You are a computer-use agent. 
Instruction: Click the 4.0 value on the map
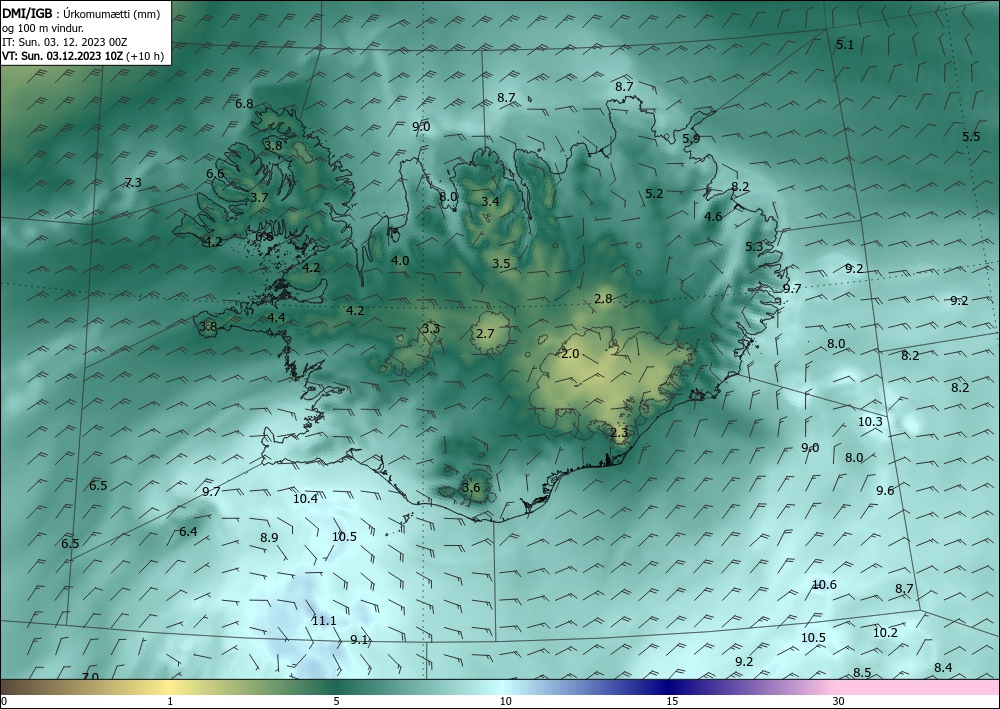click(400, 261)
